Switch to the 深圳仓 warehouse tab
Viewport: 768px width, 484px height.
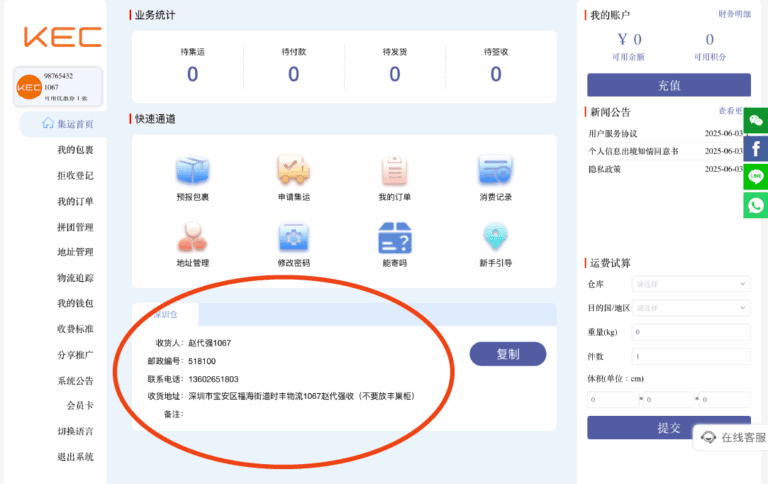tap(165, 314)
